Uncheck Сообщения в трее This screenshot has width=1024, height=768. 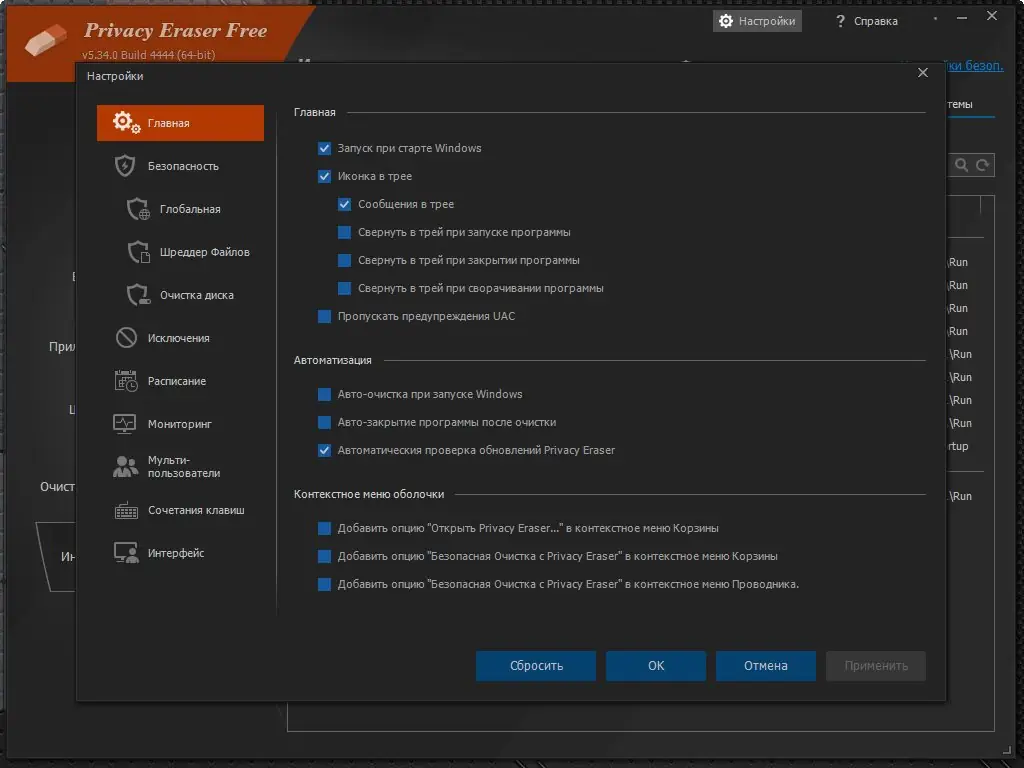pos(344,204)
